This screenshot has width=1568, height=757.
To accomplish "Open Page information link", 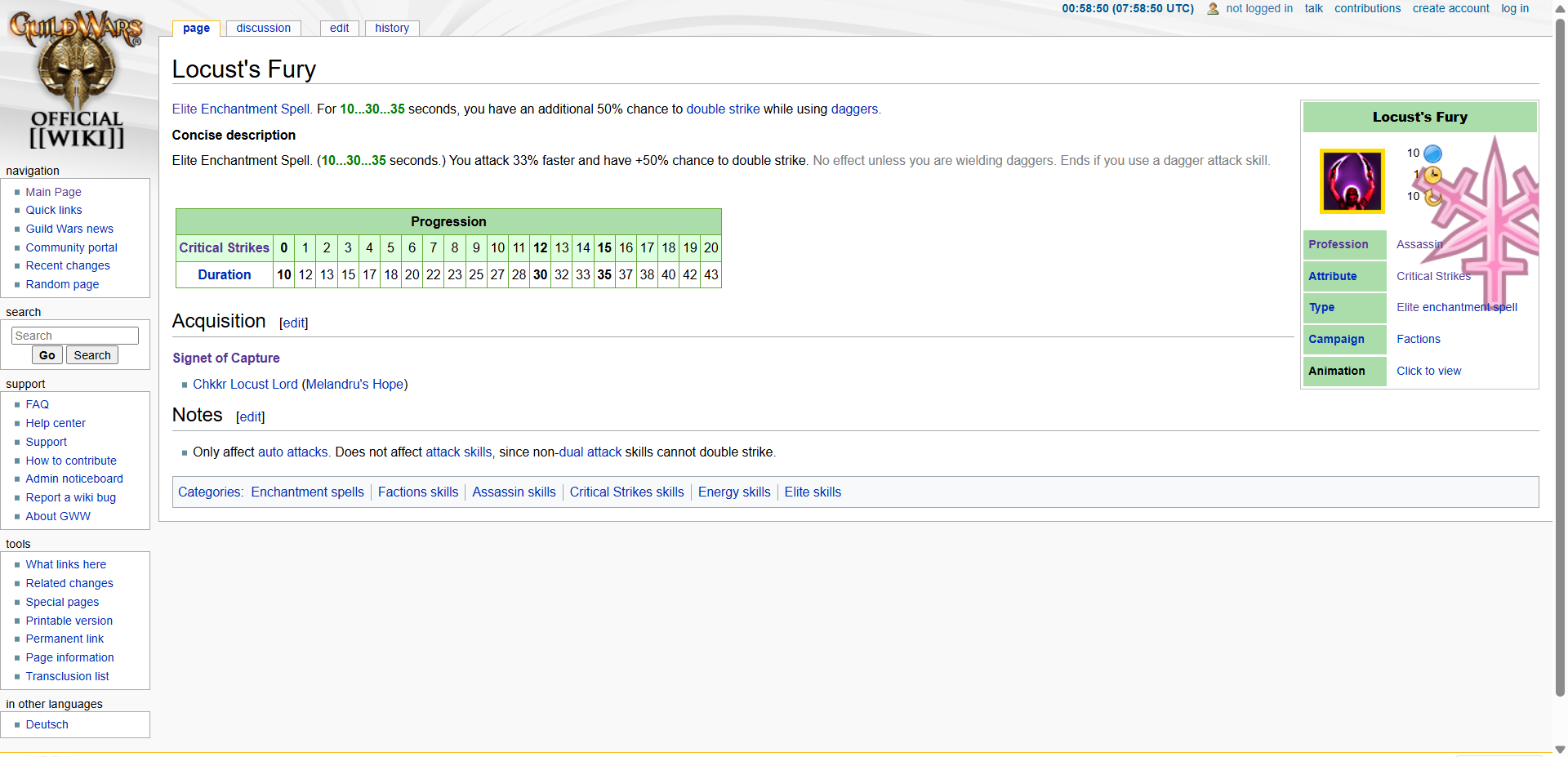I will (69, 657).
